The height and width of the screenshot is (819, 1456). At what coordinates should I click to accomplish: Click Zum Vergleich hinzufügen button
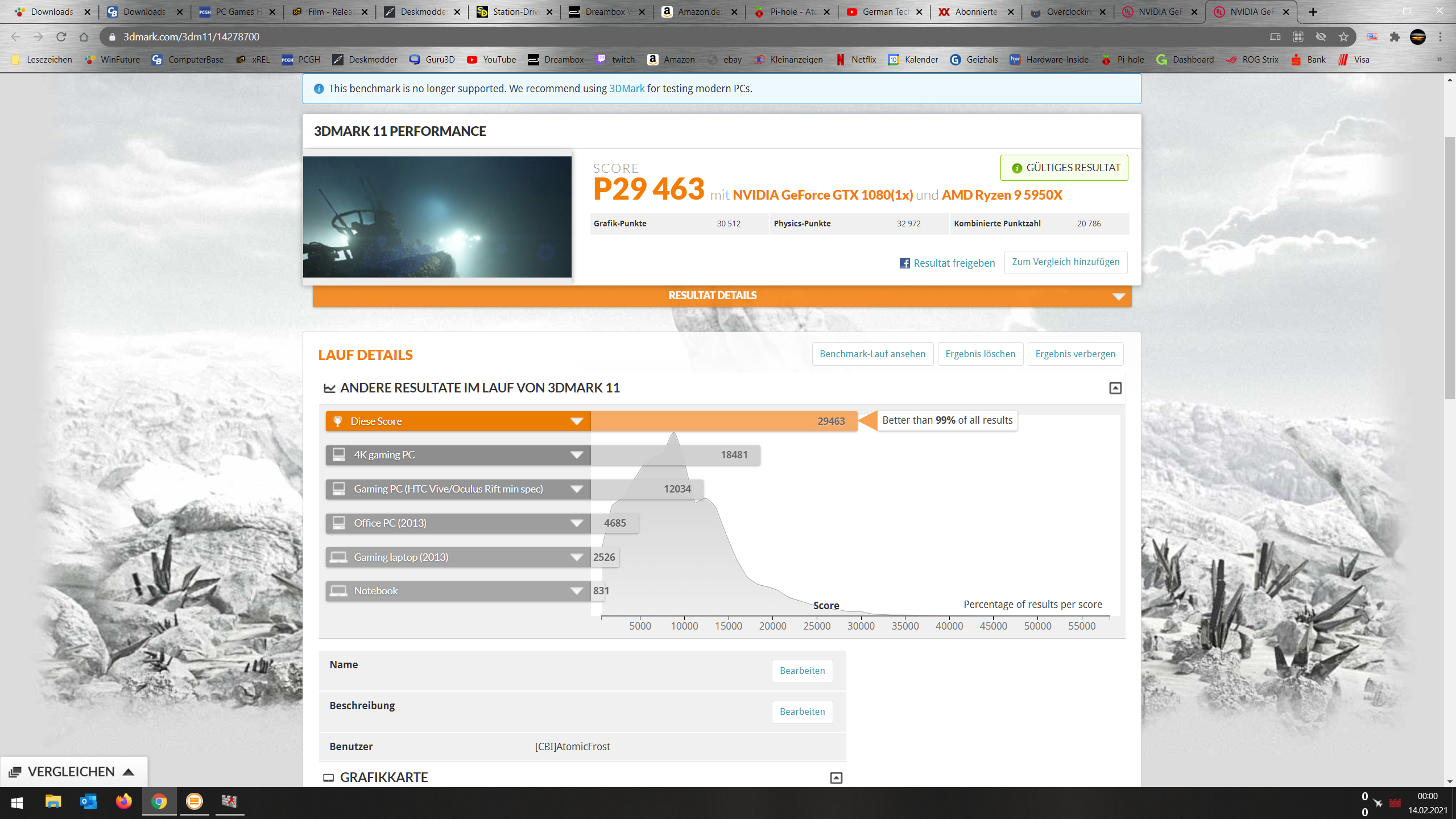tap(1066, 262)
